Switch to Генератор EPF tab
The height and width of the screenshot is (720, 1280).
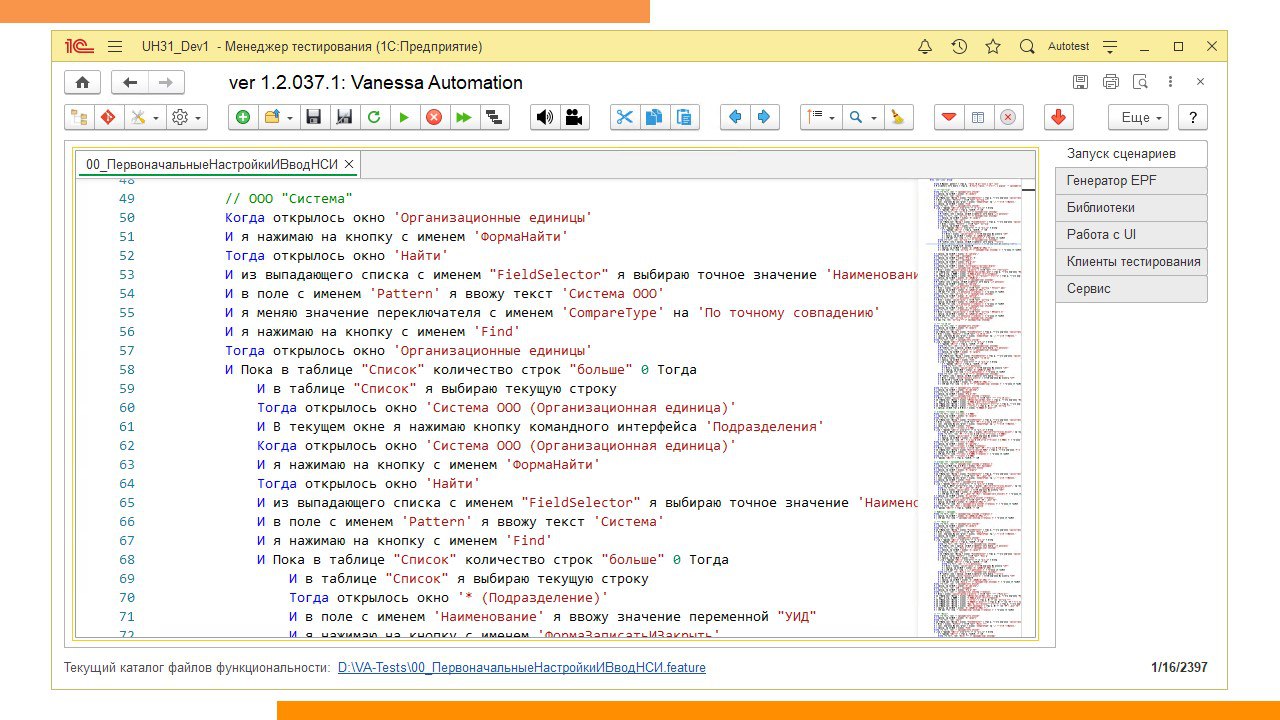1131,181
